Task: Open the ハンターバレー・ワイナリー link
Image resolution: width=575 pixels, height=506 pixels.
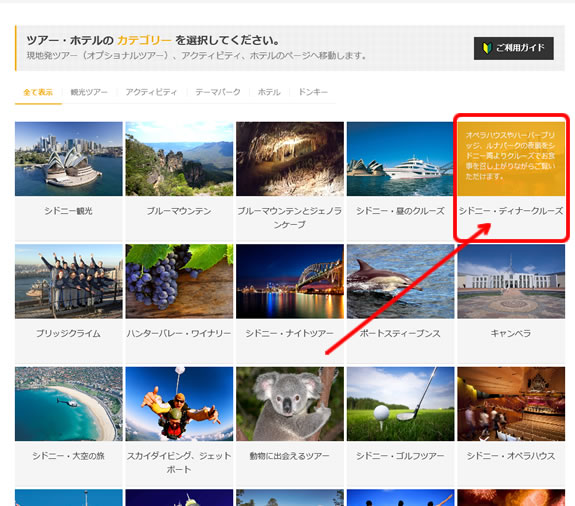Action: pos(179,333)
